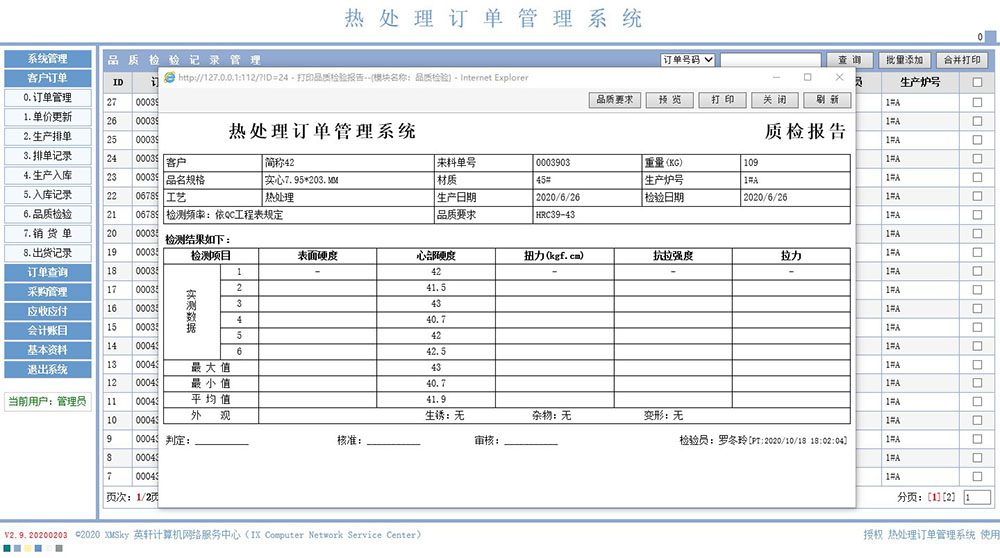Click customer value 简称42 in report
1000x558 pixels.
(280, 163)
